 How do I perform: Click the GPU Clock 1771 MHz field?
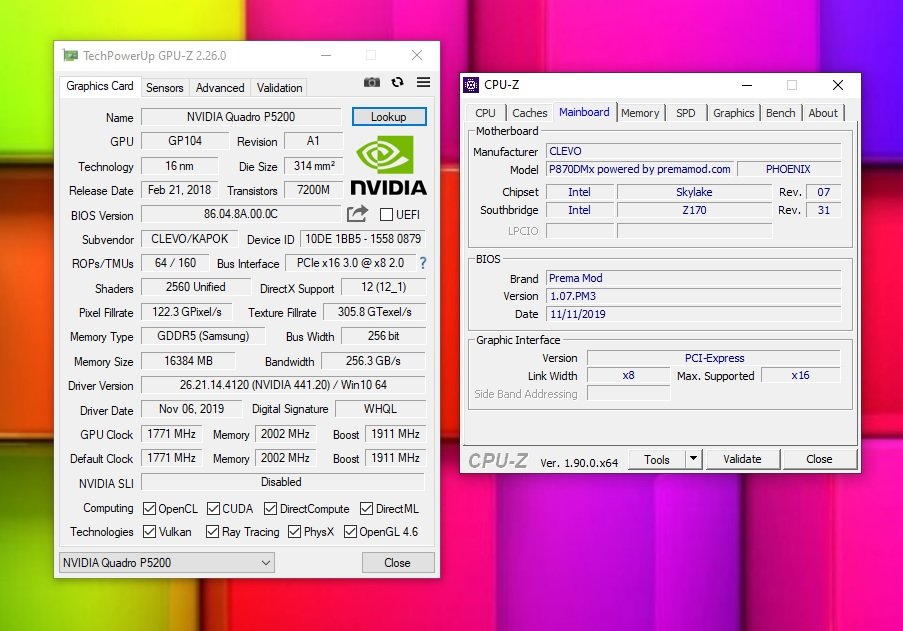[x=172, y=434]
